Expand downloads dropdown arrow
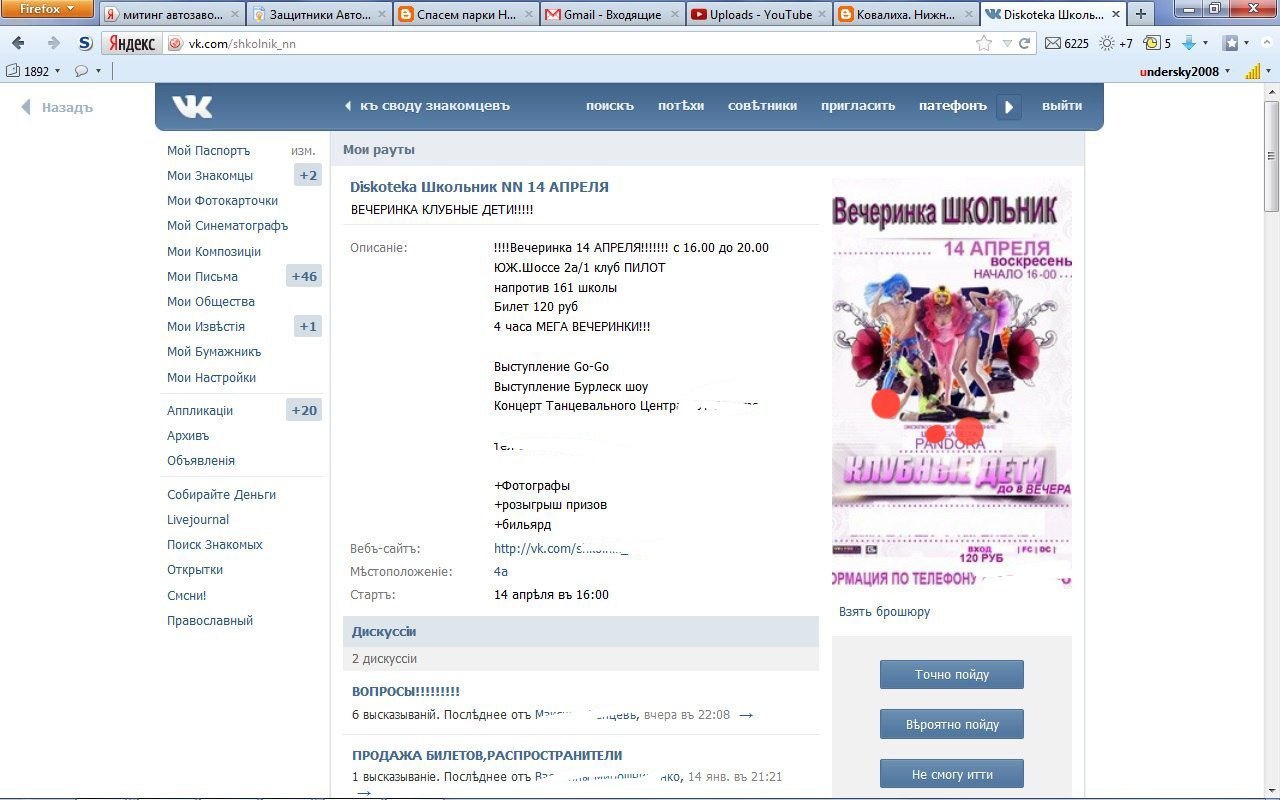Viewport: 1280px width, 800px height. 1205,44
